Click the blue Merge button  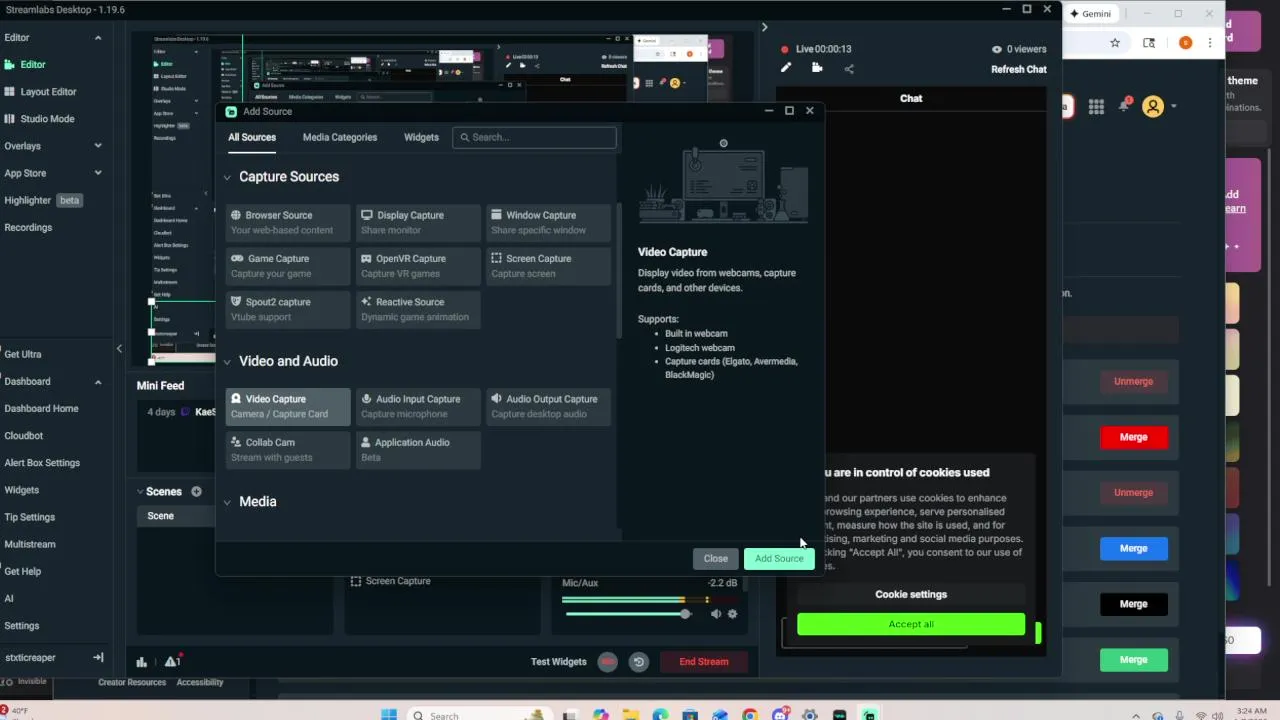pos(1133,548)
